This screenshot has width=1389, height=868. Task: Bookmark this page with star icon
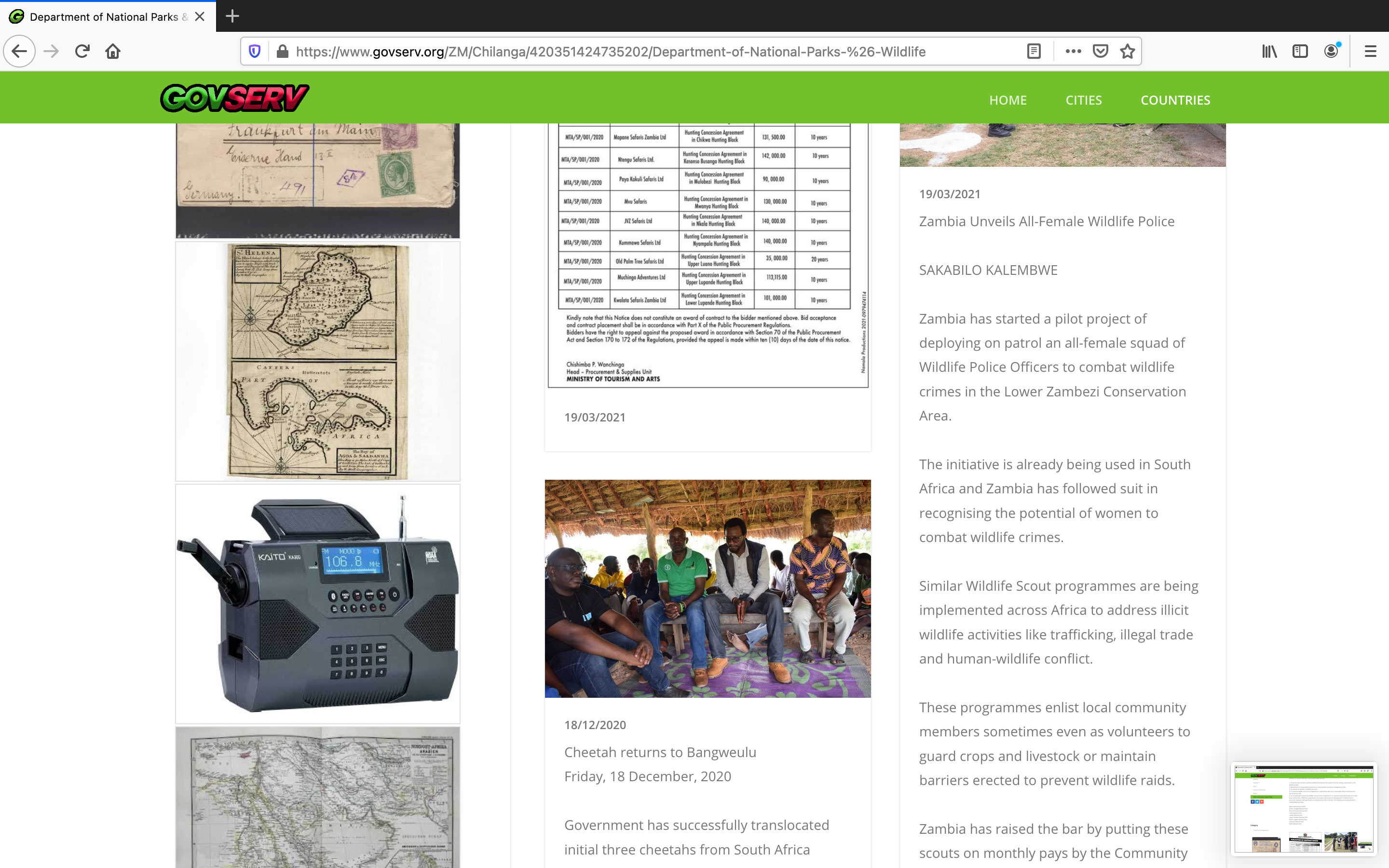(x=1127, y=52)
